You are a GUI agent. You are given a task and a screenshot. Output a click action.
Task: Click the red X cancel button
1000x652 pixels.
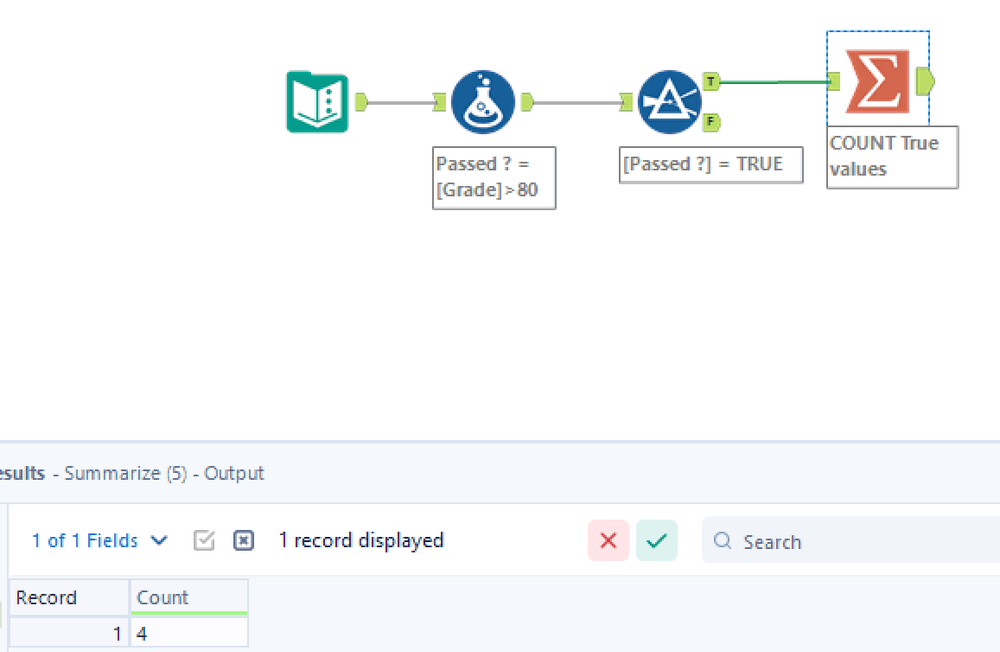point(608,540)
